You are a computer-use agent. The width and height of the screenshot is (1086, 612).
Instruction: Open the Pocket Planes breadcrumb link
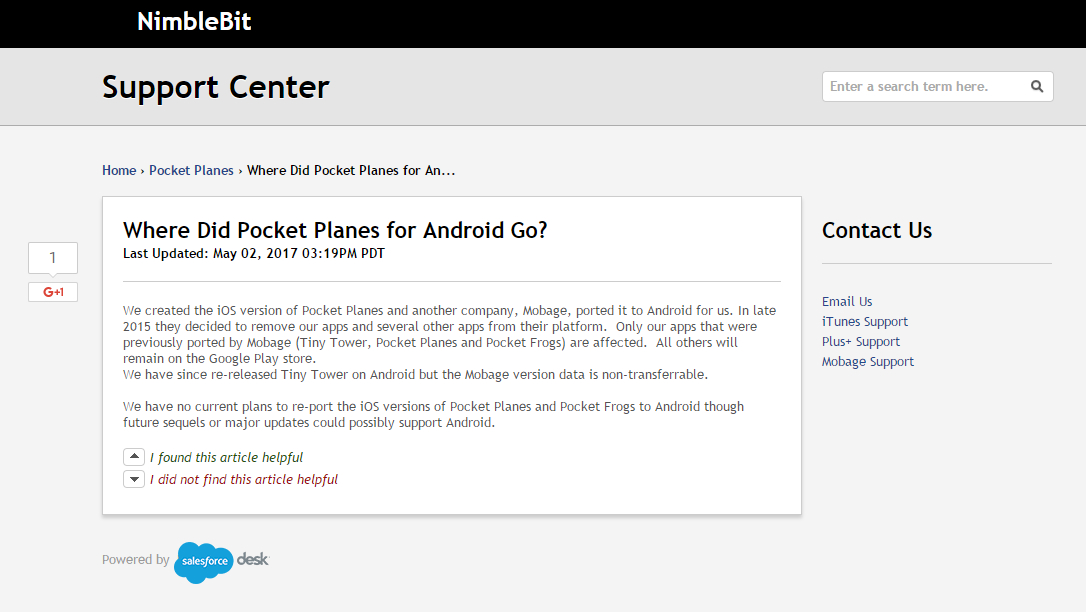click(x=191, y=170)
